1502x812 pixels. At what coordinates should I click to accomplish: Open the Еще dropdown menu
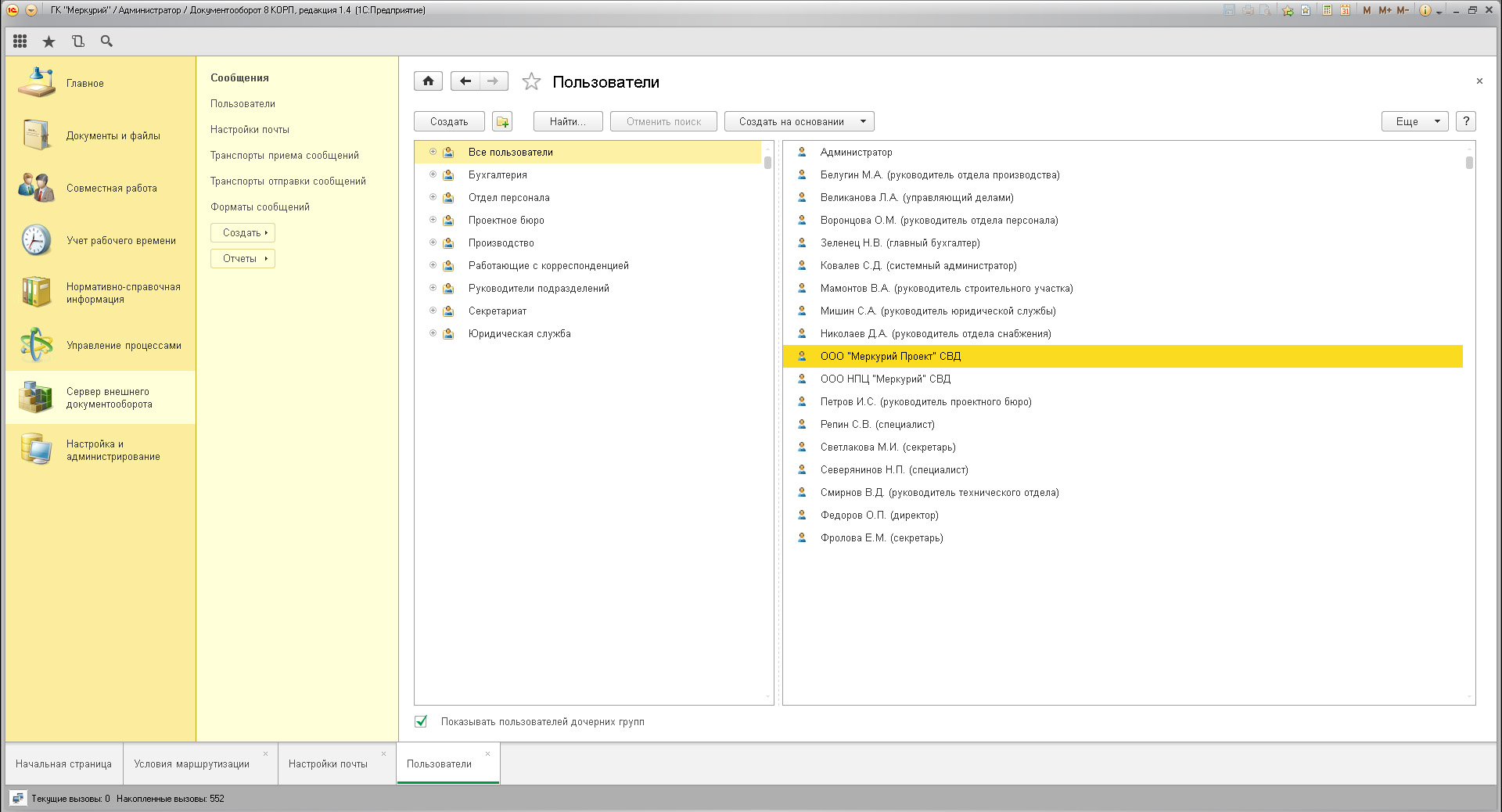pos(1414,121)
